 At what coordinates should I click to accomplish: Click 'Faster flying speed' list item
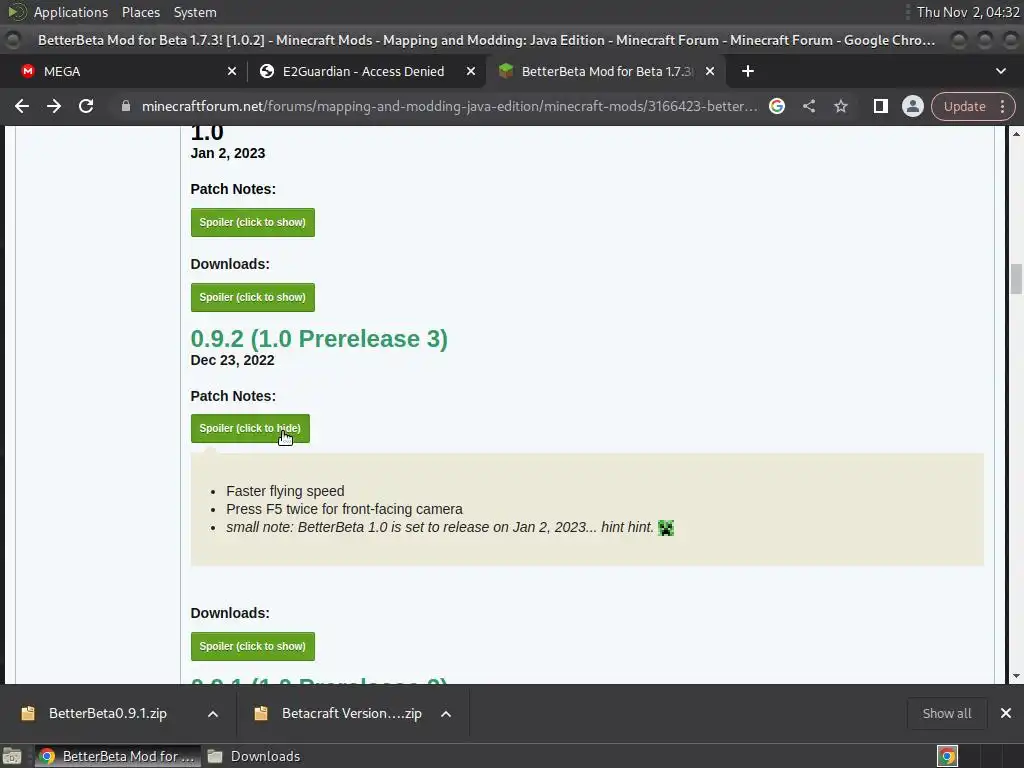click(285, 491)
